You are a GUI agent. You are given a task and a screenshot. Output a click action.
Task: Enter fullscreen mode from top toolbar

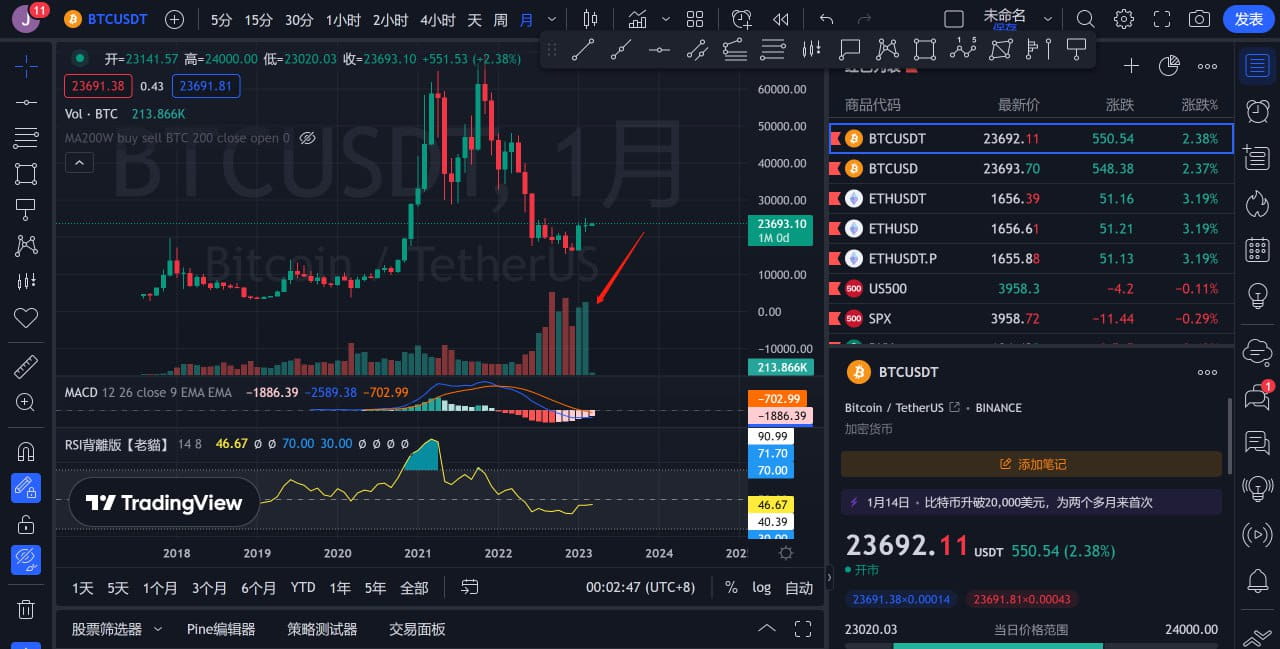coord(1162,19)
